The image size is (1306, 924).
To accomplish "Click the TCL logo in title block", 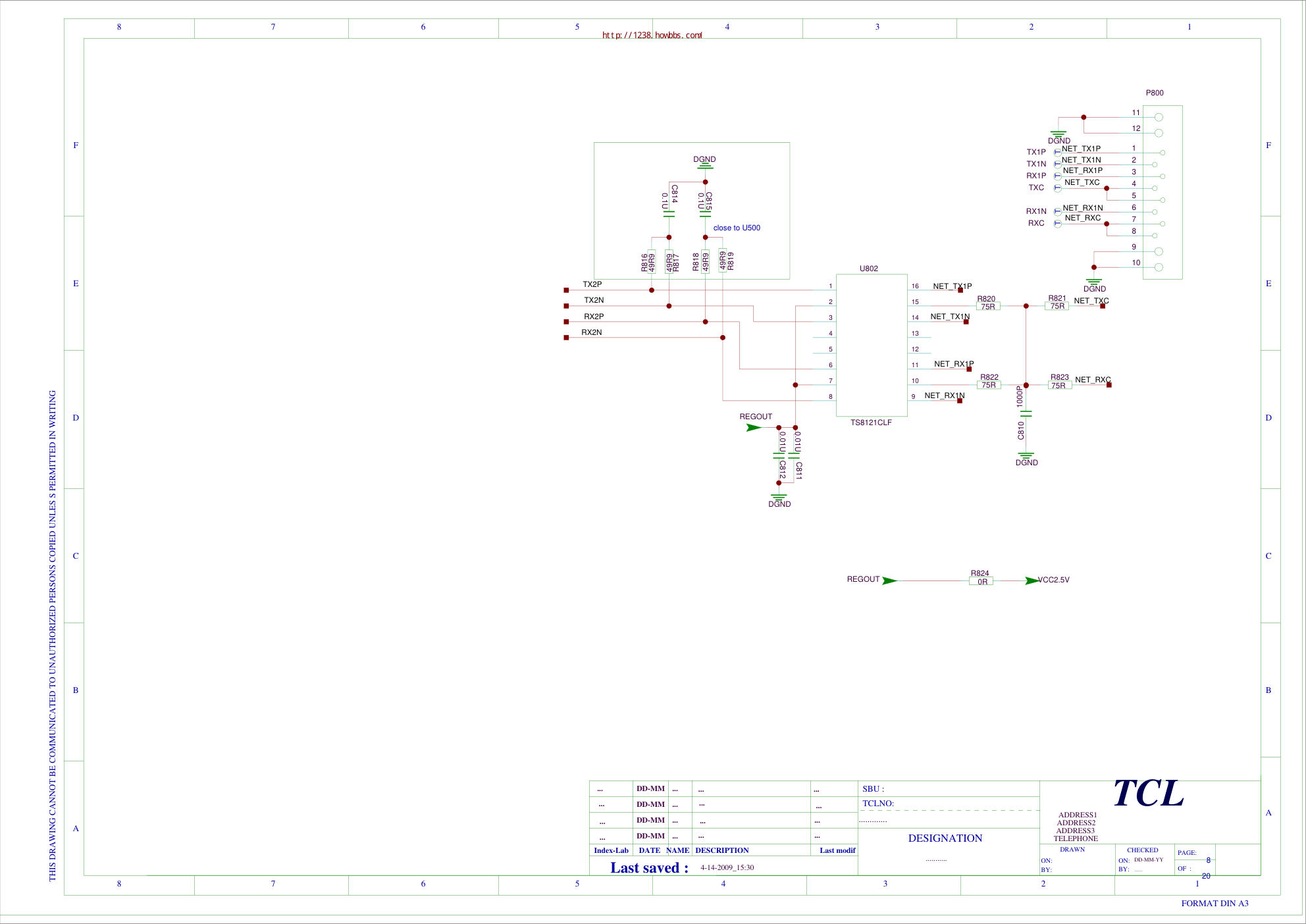I will (1149, 793).
